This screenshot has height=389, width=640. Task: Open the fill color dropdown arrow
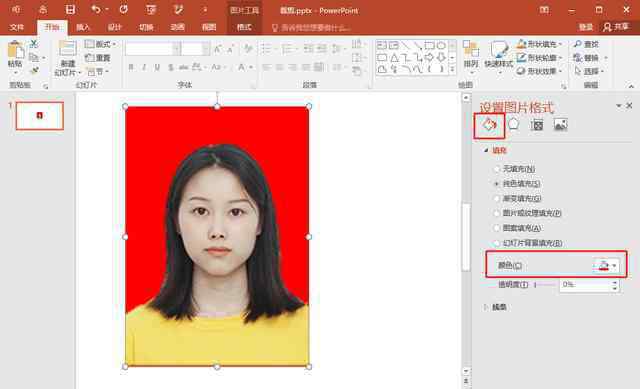pos(614,266)
